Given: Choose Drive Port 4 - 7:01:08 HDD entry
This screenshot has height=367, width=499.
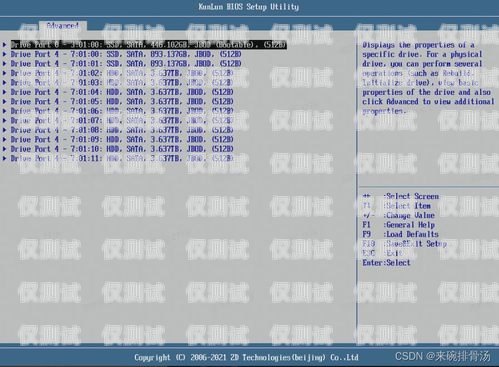Looking at the screenshot, I should coord(122,130).
